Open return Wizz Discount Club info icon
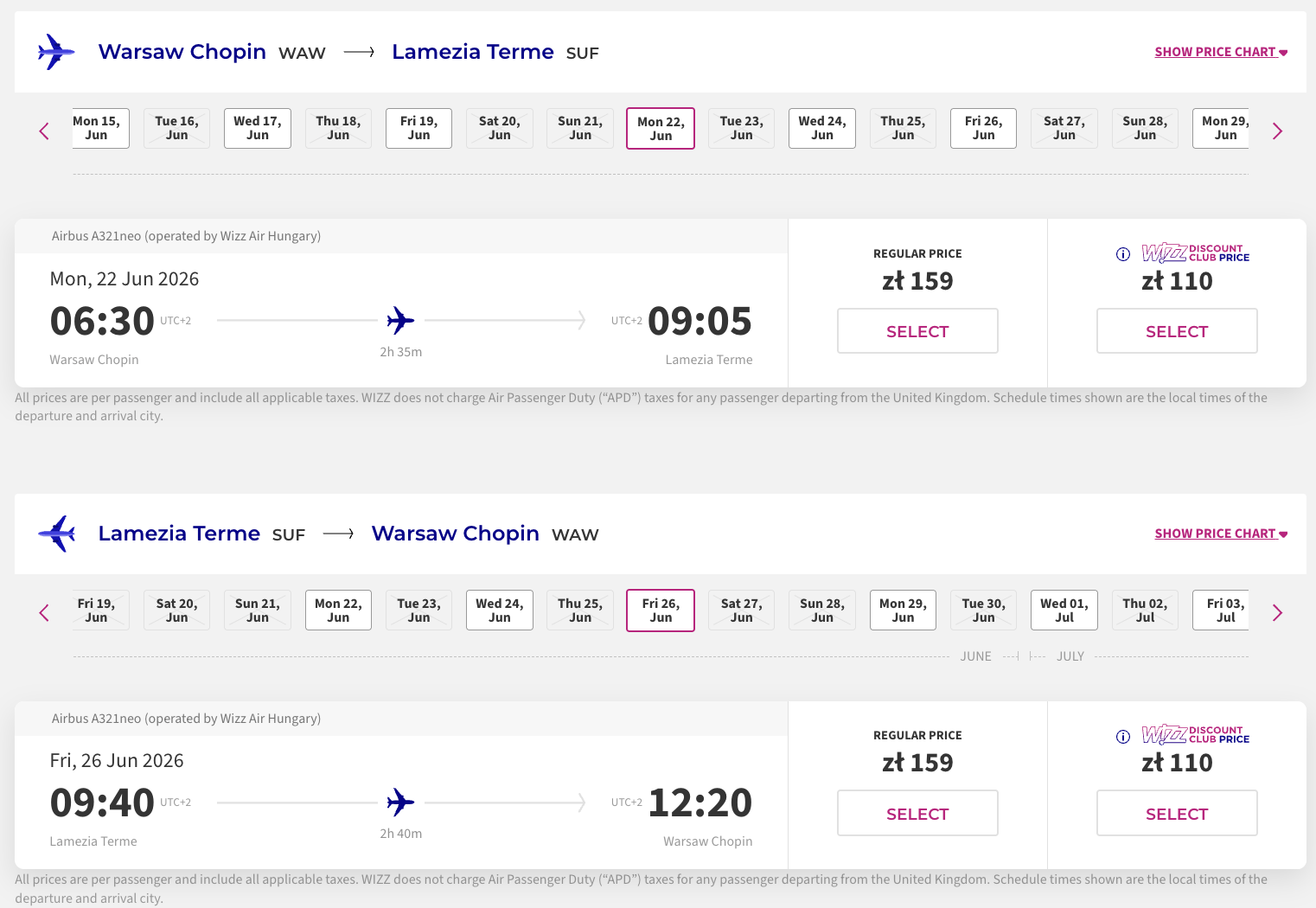The height and width of the screenshot is (908, 1316). pyautogui.click(x=1123, y=737)
